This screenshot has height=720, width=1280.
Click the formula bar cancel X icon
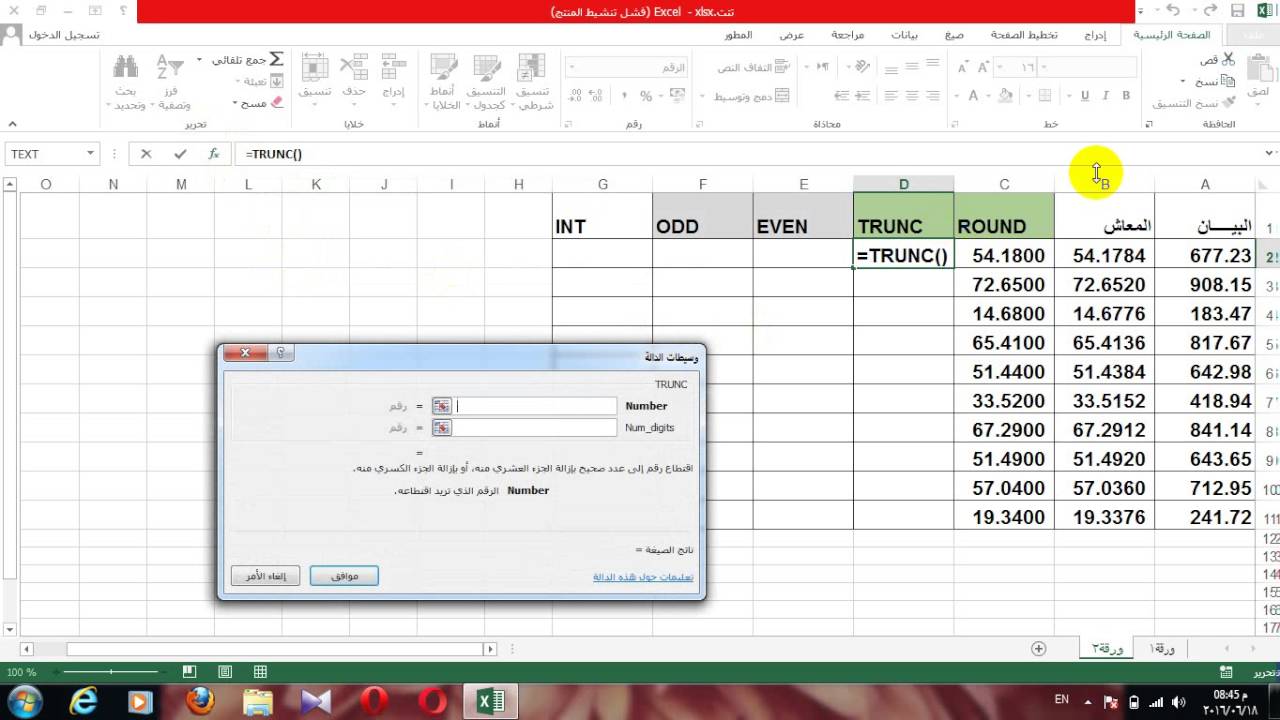pyautogui.click(x=146, y=154)
